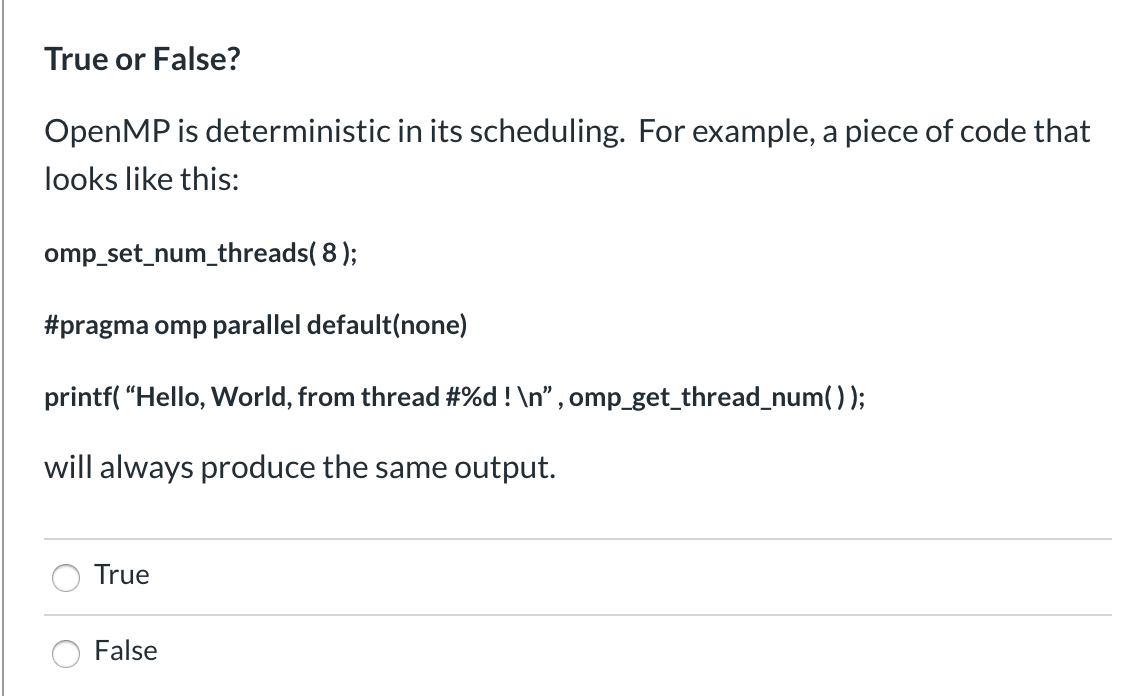Click the word "parallel" in the pragma line
Image resolution: width=1132 pixels, height=696 pixels.
(x=256, y=325)
